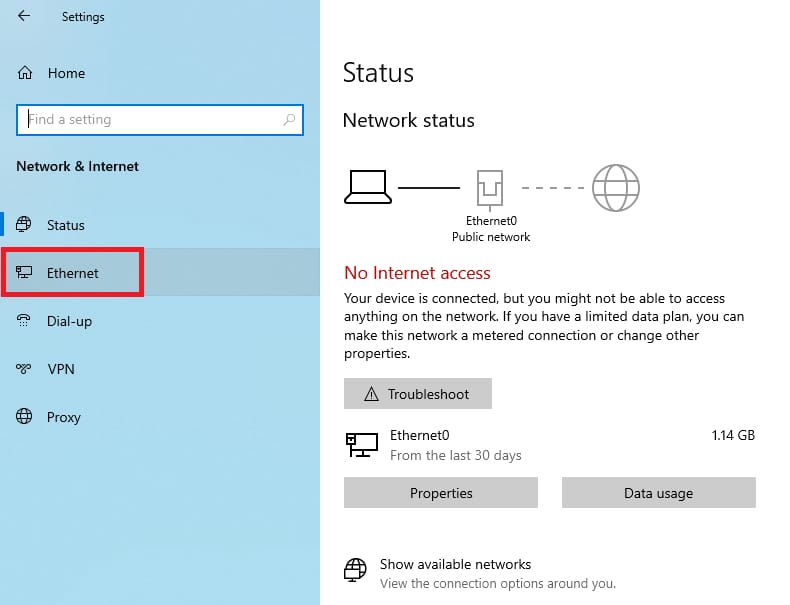Click the Ethernet0 adapter icon in diagram
Viewport: 790px width, 605px height.
490,189
